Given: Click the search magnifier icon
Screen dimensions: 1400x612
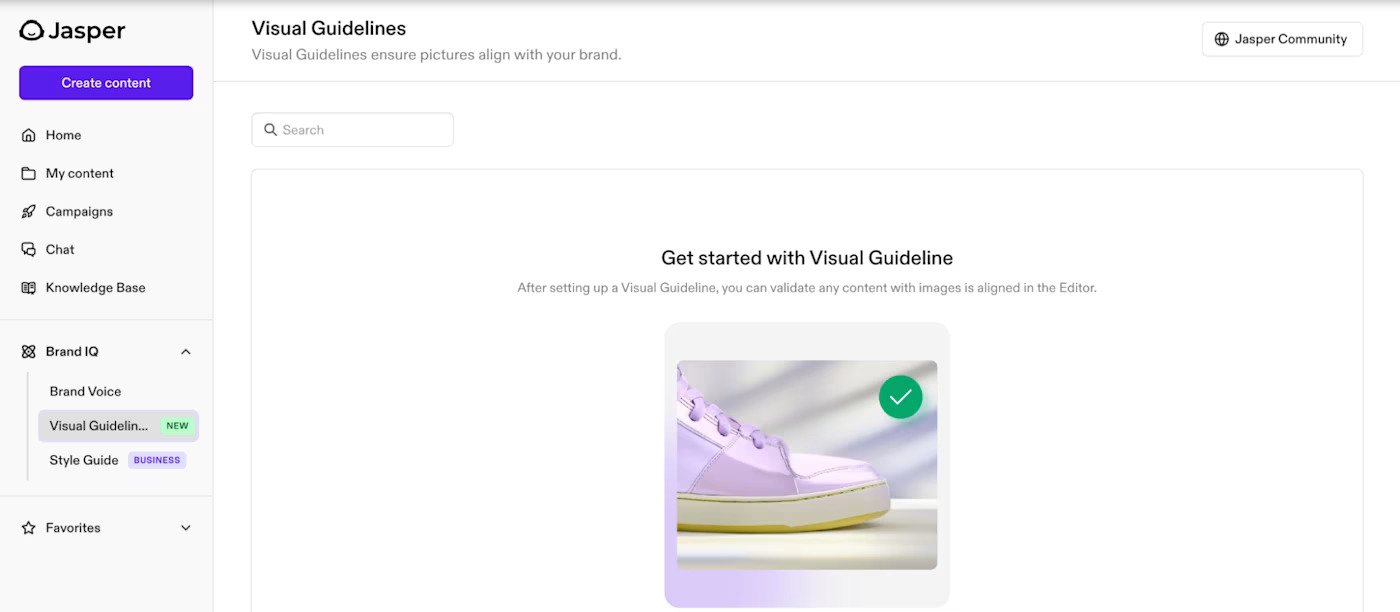Looking at the screenshot, I should 270,129.
